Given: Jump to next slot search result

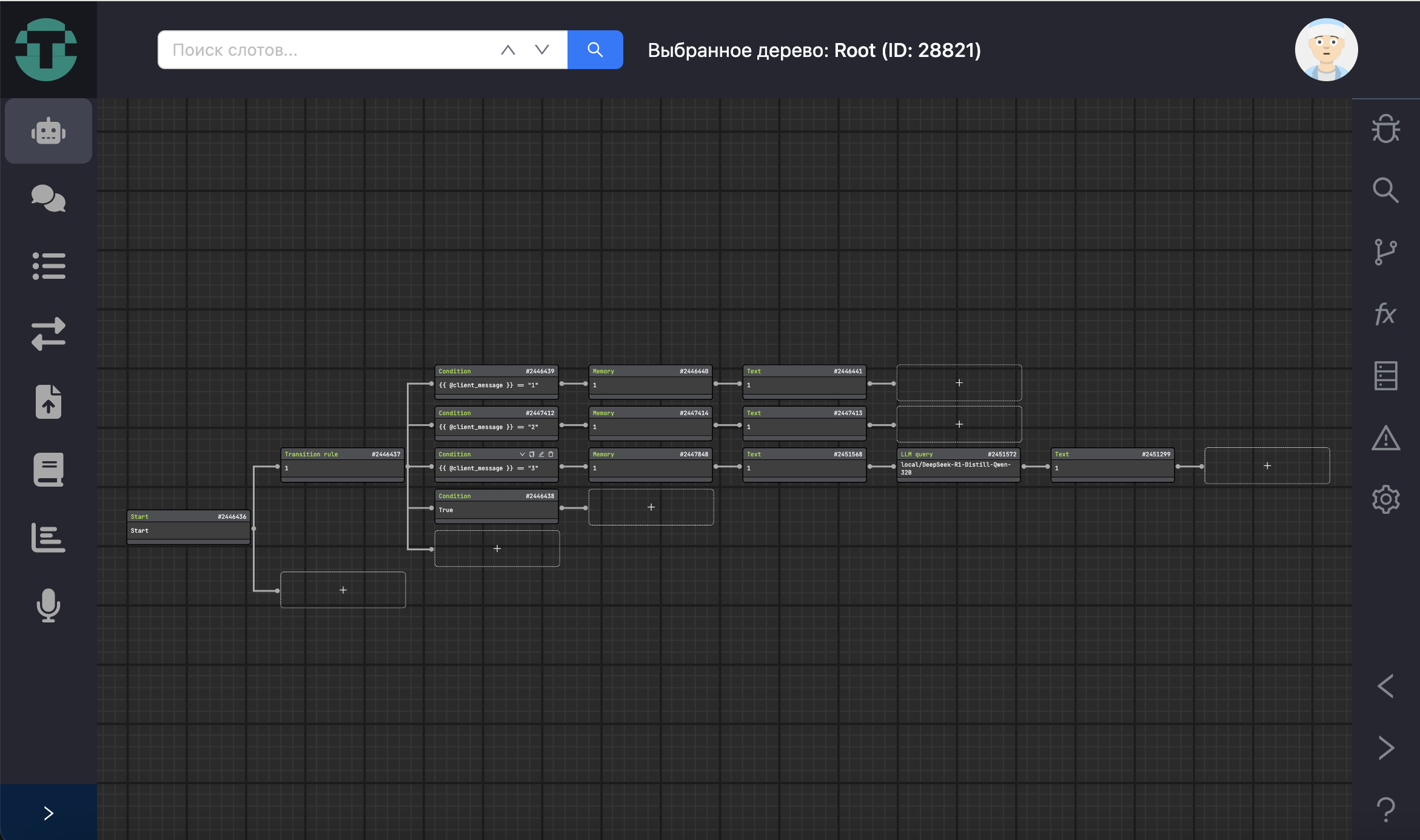Looking at the screenshot, I should tap(542, 50).
